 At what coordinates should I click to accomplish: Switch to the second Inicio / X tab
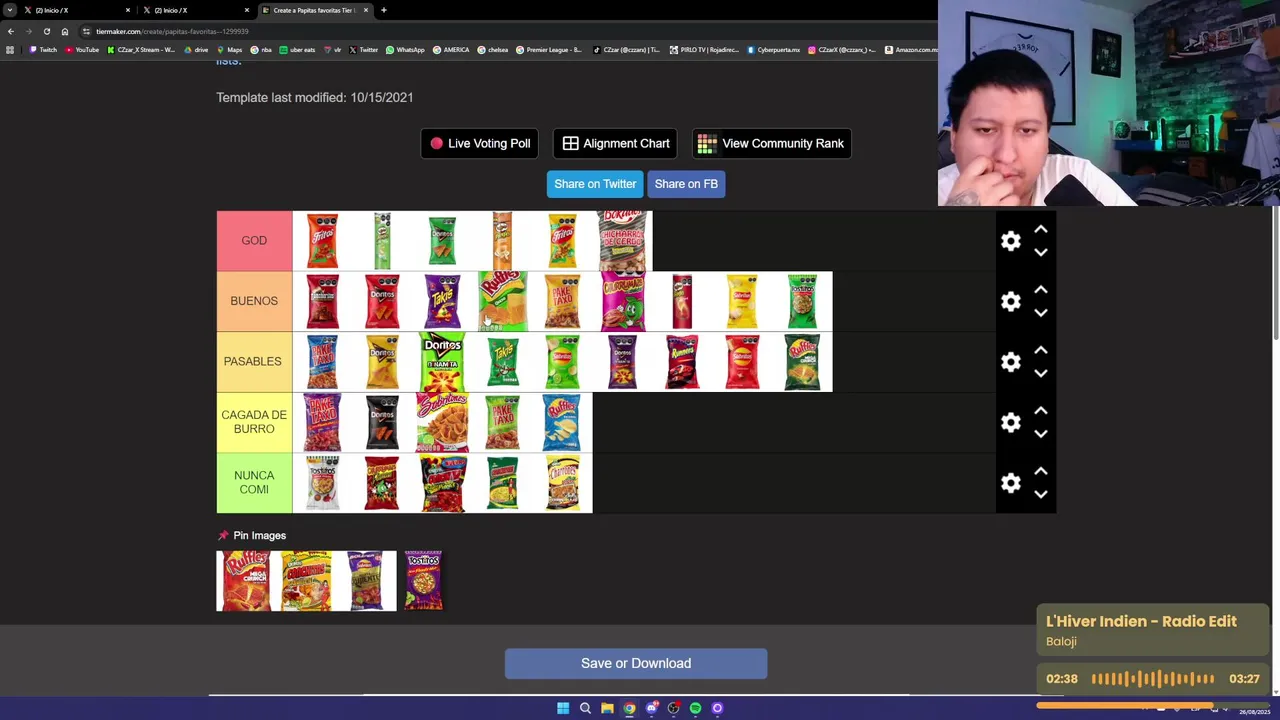click(x=195, y=10)
